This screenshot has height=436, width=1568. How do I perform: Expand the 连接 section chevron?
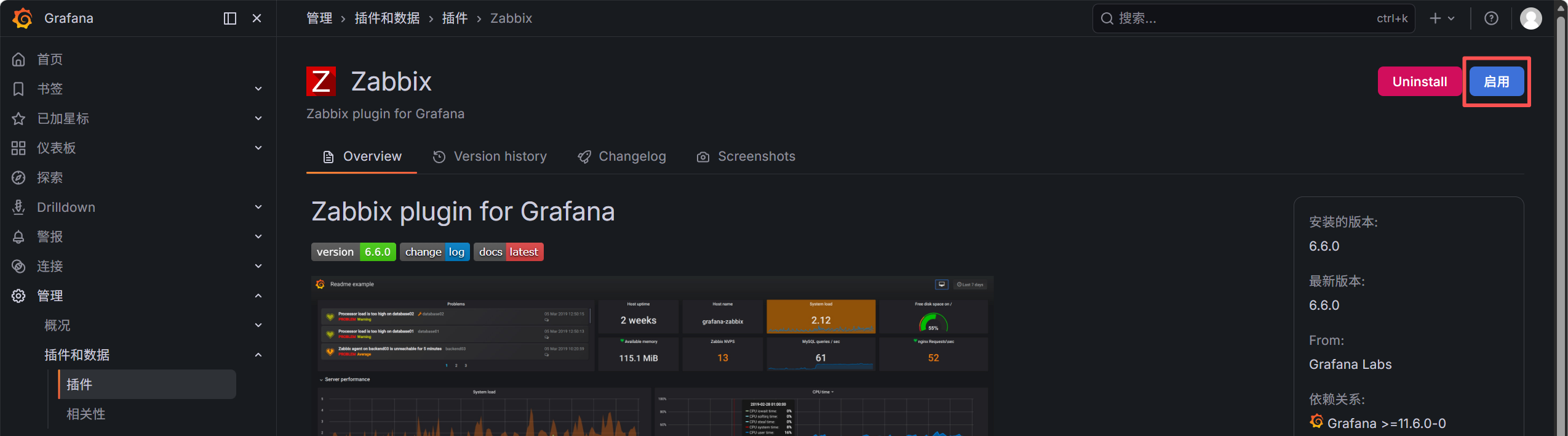point(258,266)
